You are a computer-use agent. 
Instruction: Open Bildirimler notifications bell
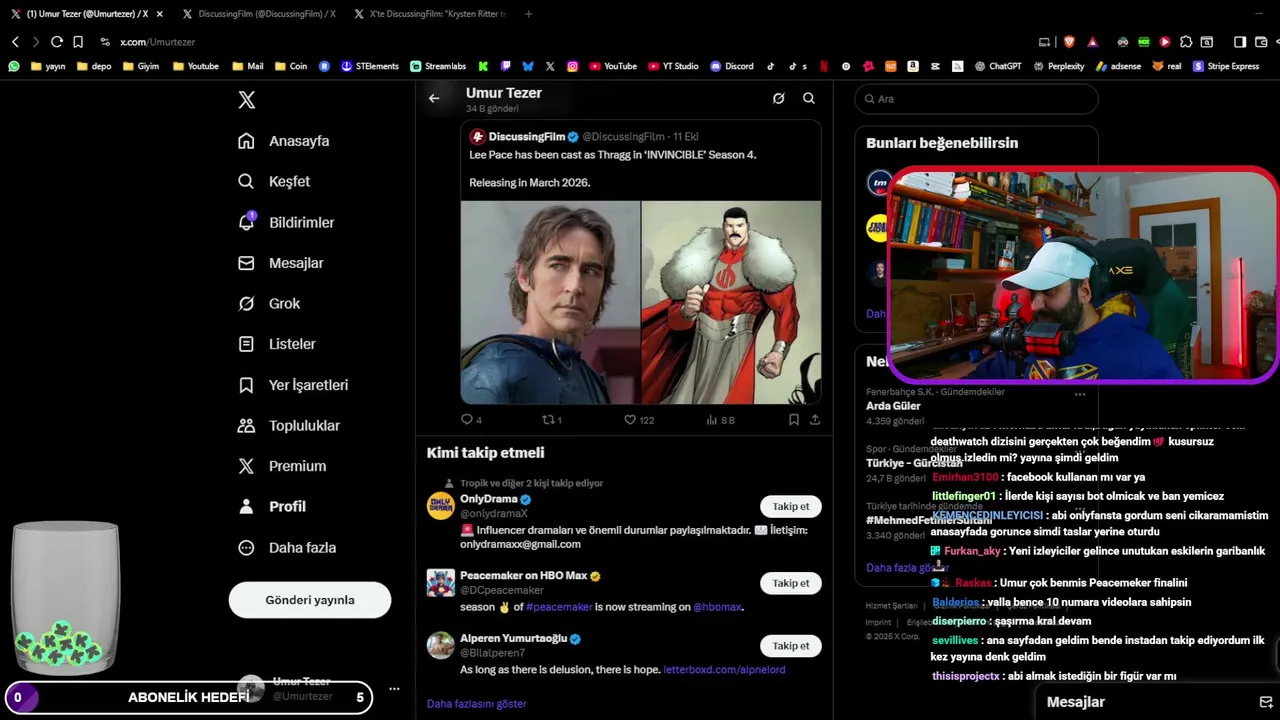pos(286,222)
